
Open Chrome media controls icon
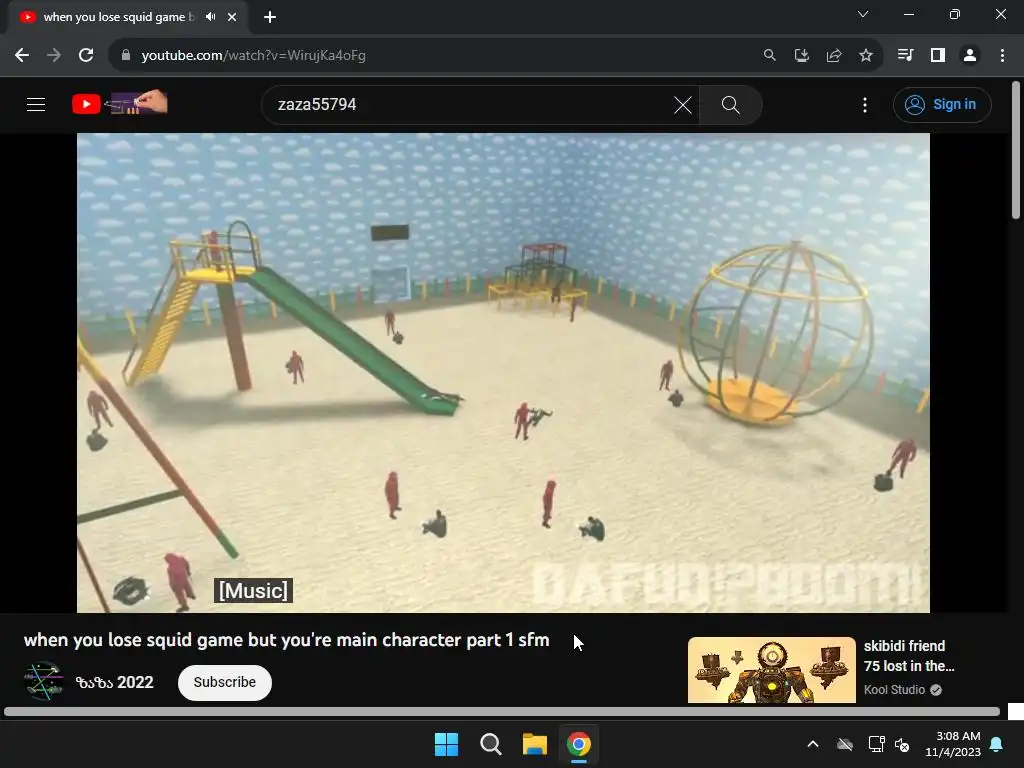point(905,56)
